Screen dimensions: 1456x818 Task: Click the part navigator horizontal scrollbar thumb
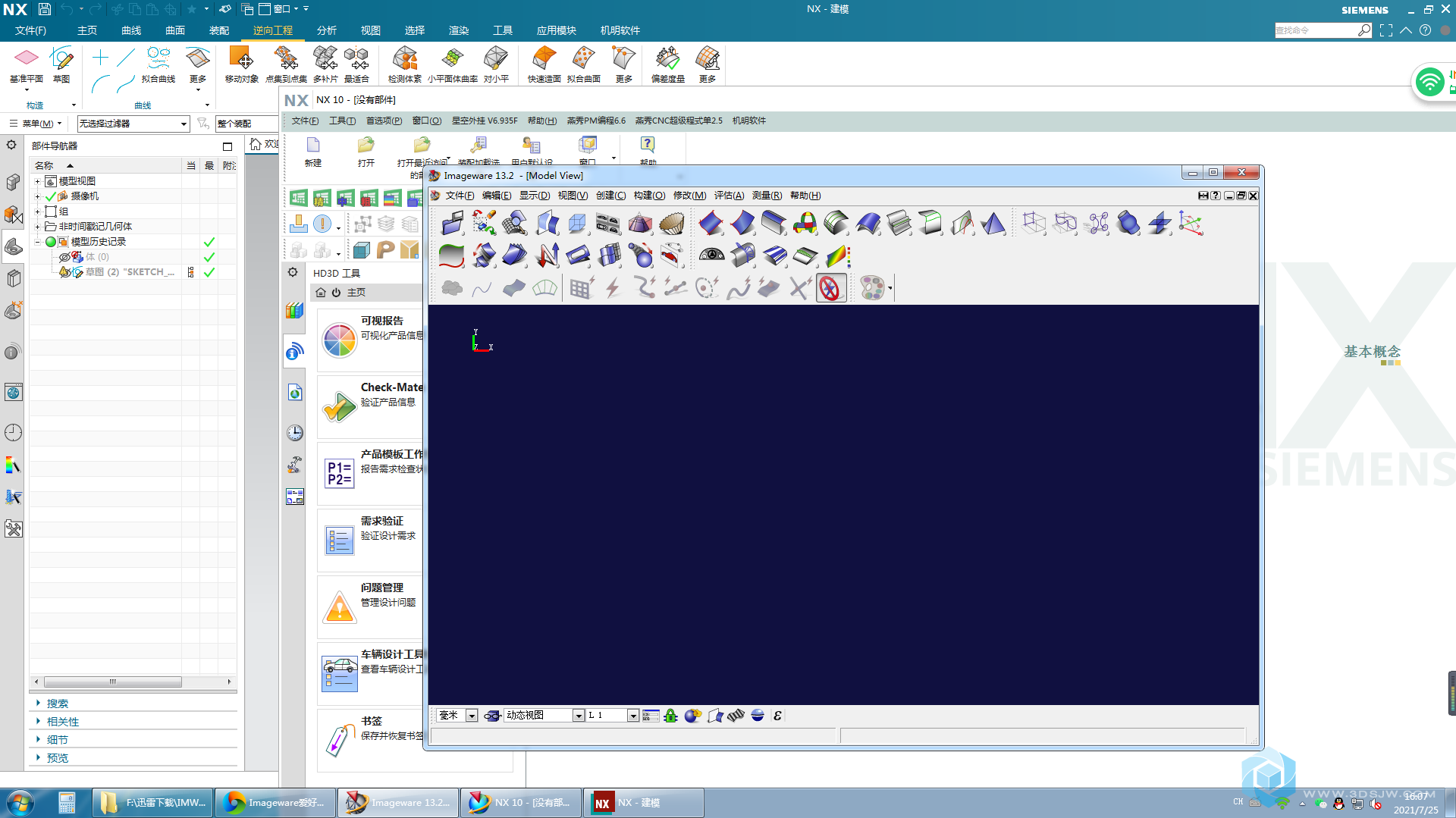click(113, 682)
